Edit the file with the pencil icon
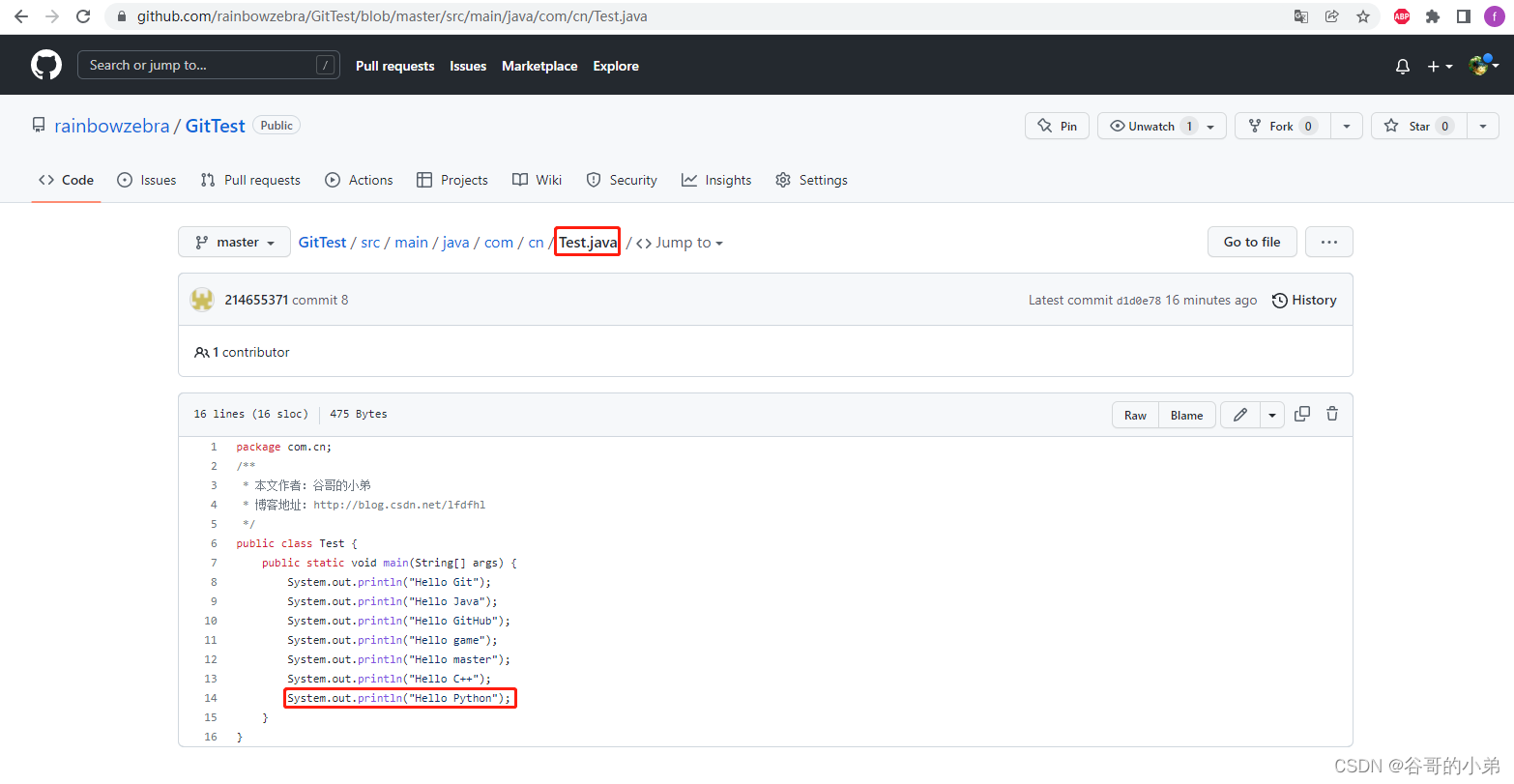 [x=1240, y=415]
